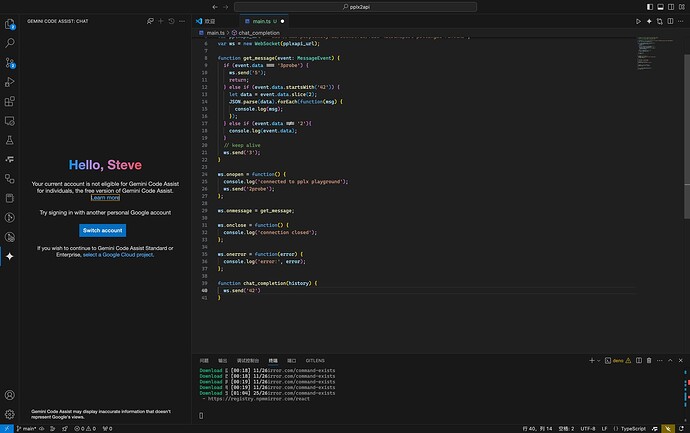
Task: Switch to the 输出 output panel tab
Action: click(223, 360)
